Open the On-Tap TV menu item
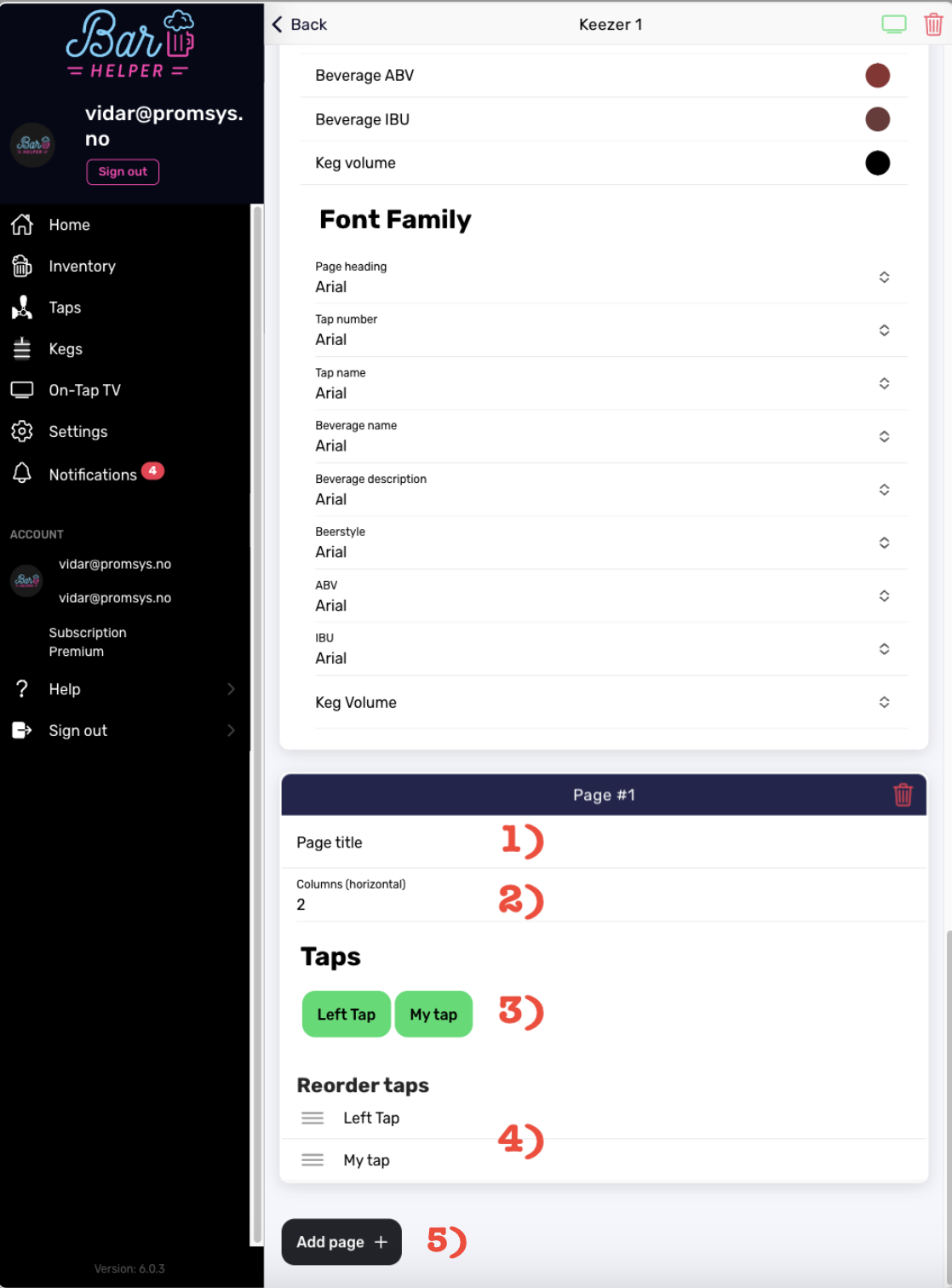The height and width of the screenshot is (1288, 952). click(x=84, y=390)
